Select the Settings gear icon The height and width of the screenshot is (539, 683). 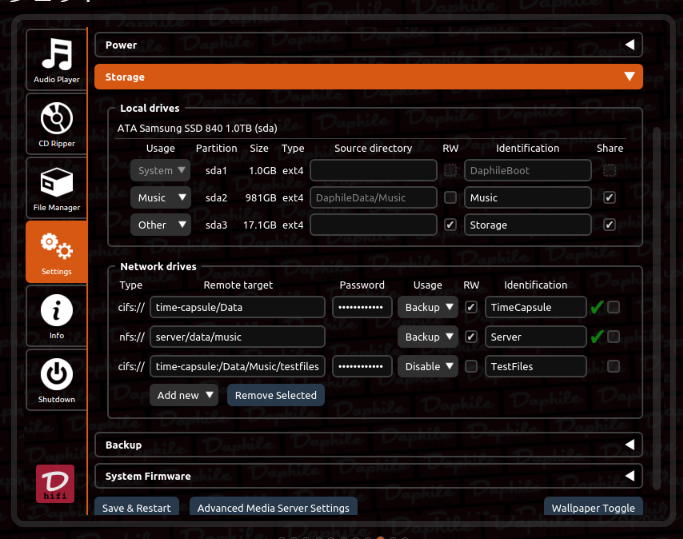[56, 251]
